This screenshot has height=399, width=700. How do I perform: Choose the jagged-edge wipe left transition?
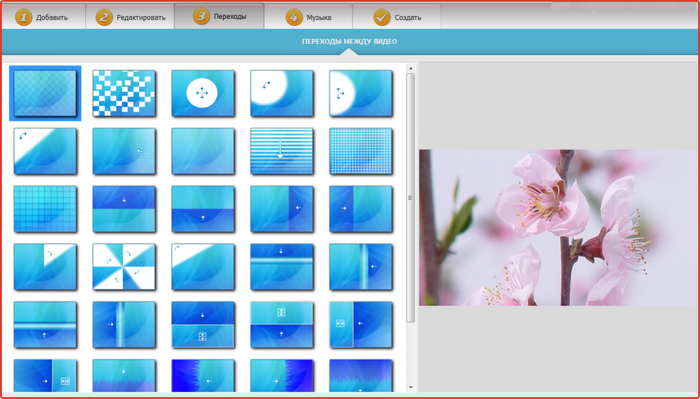click(203, 376)
